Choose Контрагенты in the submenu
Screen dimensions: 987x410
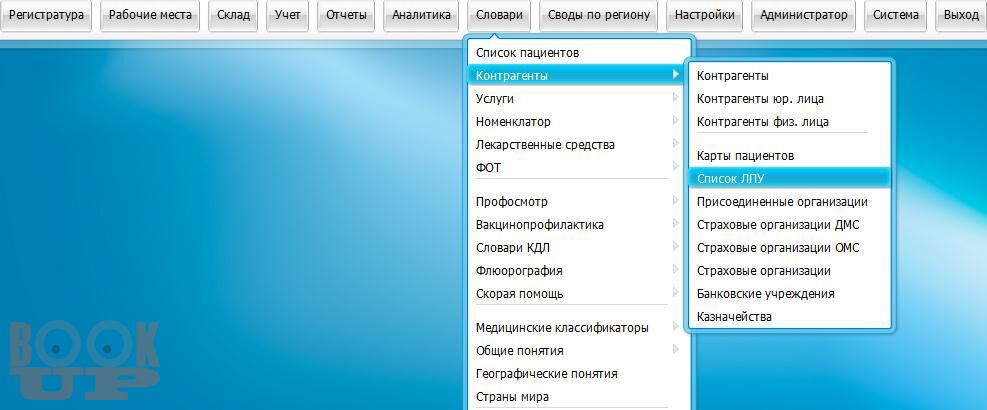point(790,76)
